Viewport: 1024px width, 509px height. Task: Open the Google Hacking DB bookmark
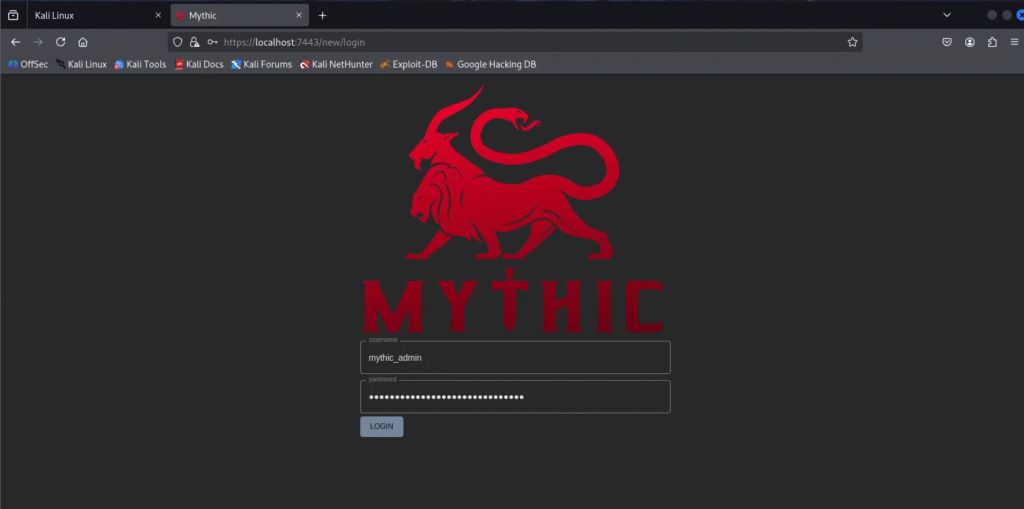tap(490, 64)
